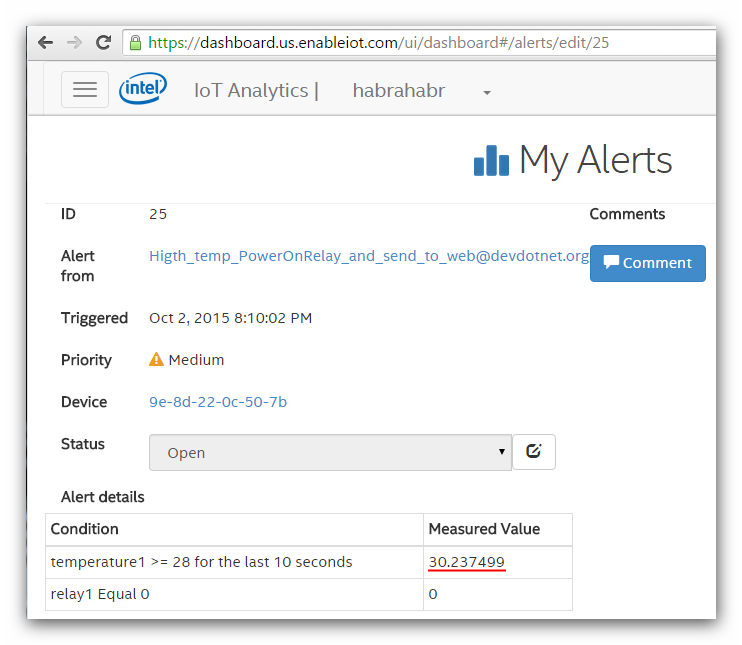Click the Medium priority text
The image size is (742, 645).
click(196, 360)
